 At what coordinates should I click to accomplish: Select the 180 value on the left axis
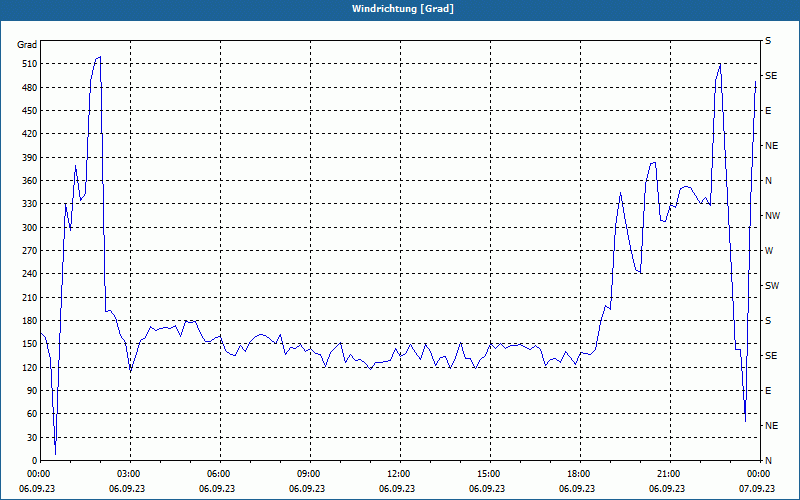click(28, 321)
